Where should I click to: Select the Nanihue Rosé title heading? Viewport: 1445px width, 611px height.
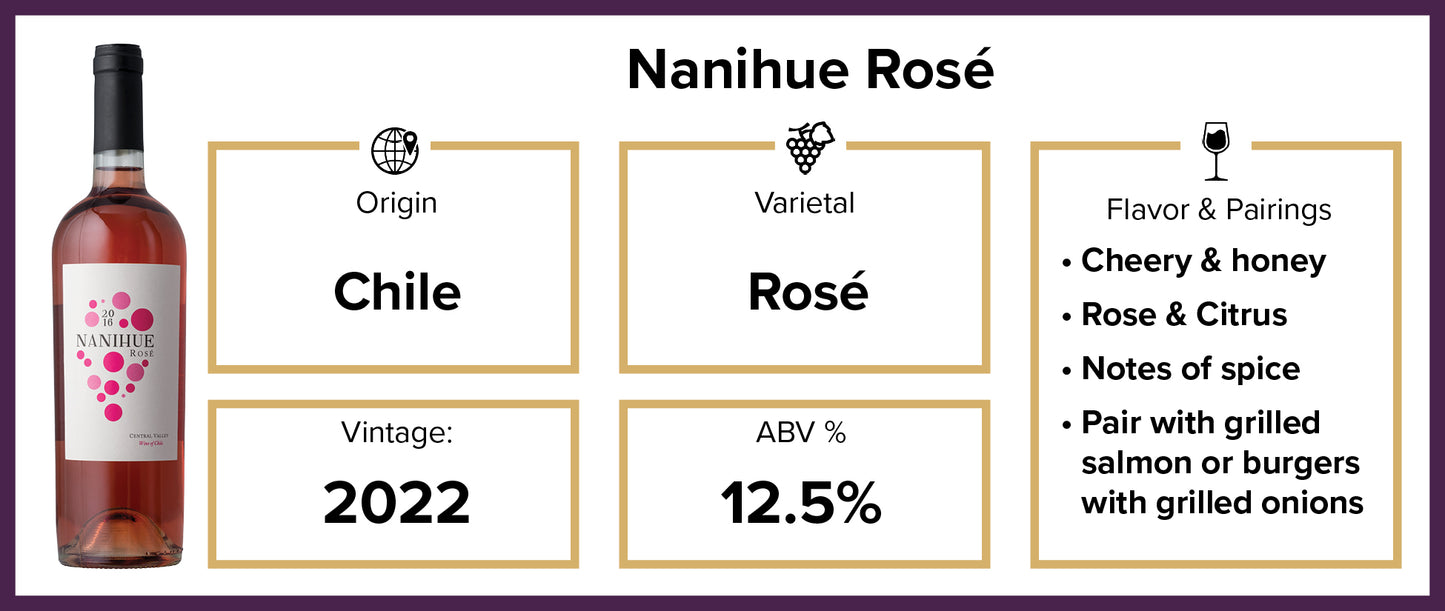coord(810,70)
